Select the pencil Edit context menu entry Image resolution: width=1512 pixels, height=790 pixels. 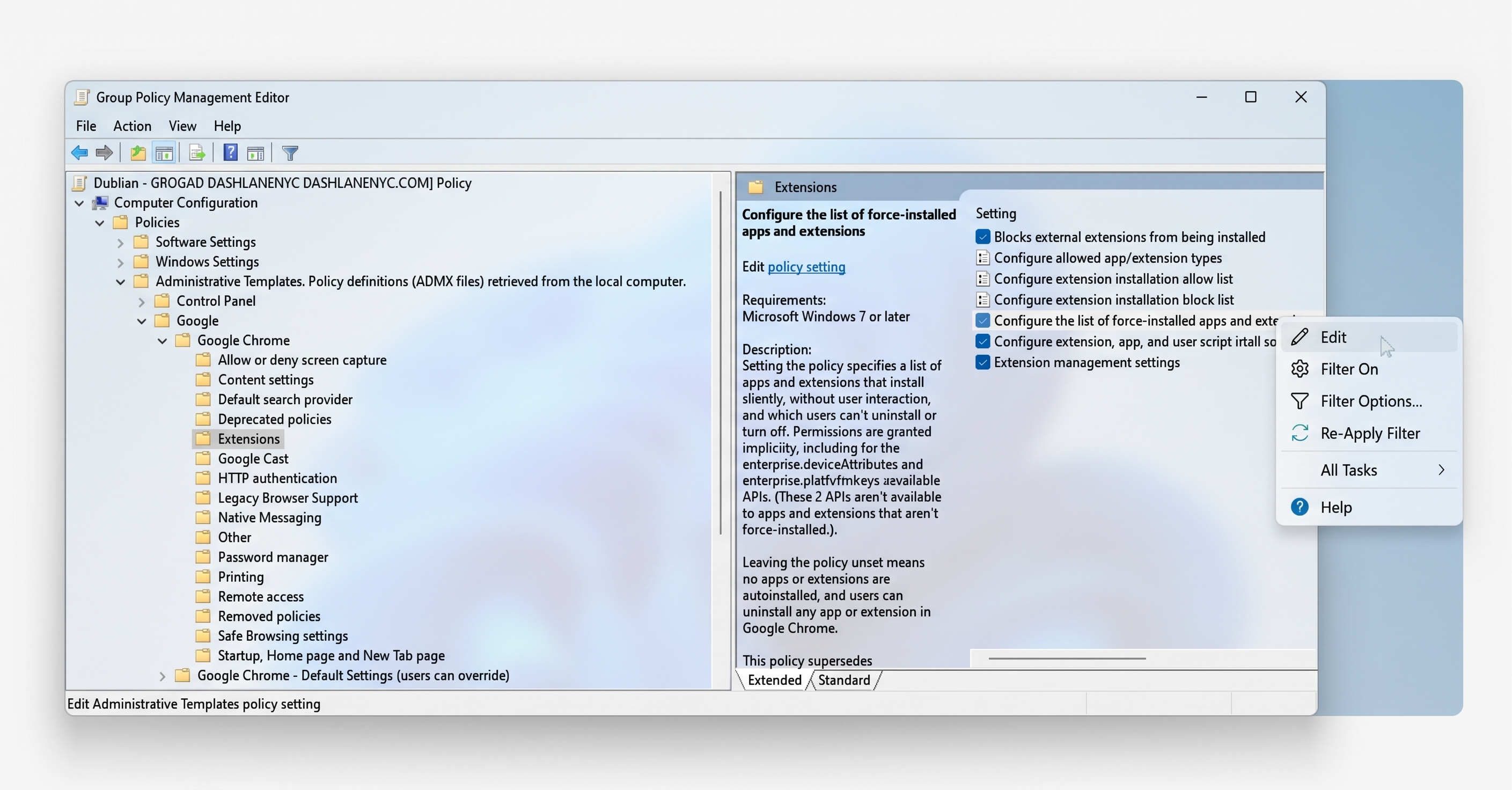1369,337
